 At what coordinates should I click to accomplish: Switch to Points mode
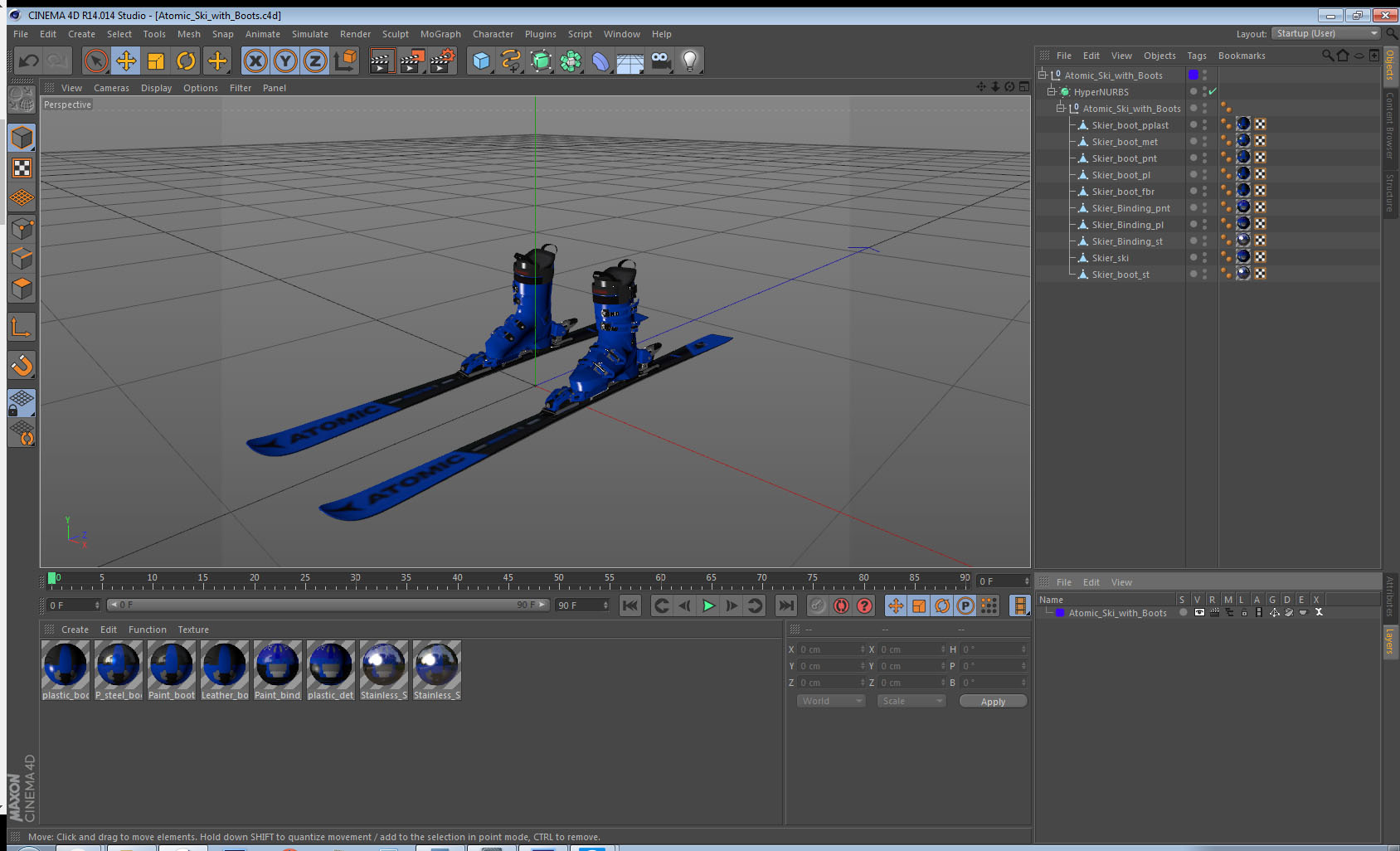pos(22,228)
